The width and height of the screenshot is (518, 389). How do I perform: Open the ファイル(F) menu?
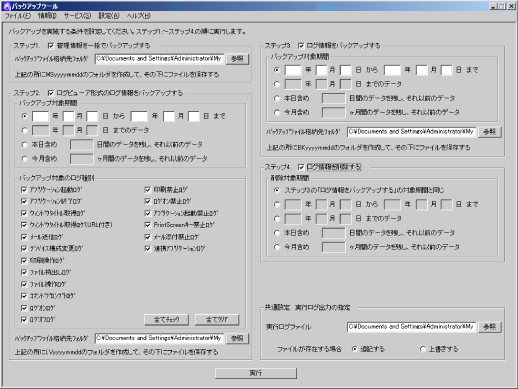pos(18,16)
